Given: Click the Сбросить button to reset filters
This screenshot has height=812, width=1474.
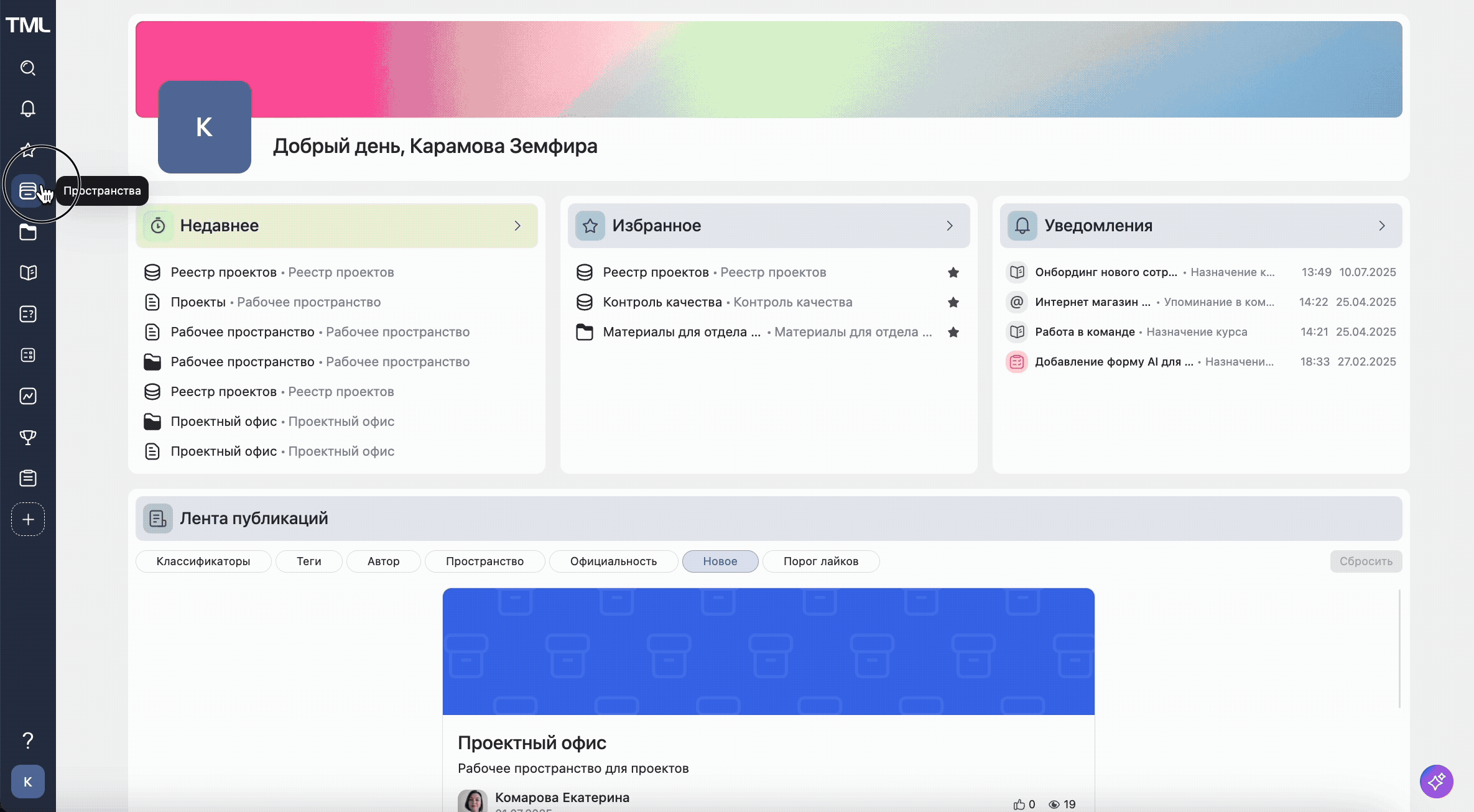Looking at the screenshot, I should tap(1365, 561).
